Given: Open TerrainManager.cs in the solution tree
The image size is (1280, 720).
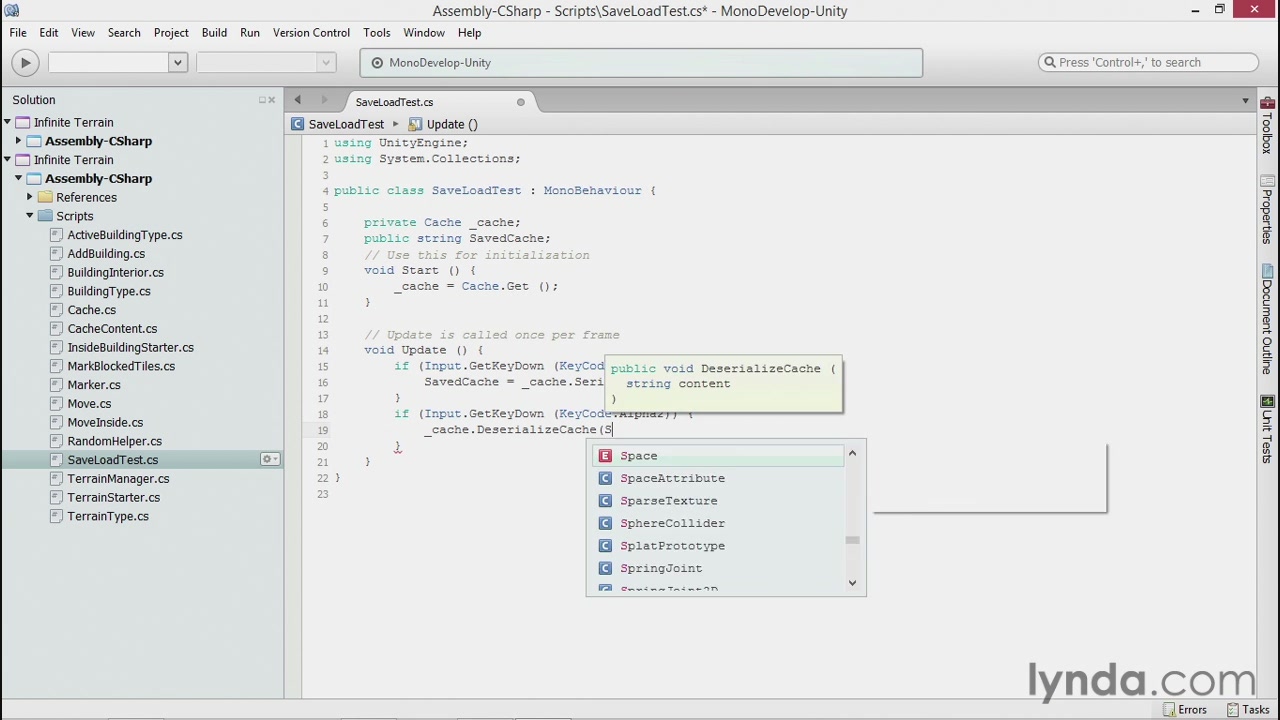Looking at the screenshot, I should [x=118, y=479].
